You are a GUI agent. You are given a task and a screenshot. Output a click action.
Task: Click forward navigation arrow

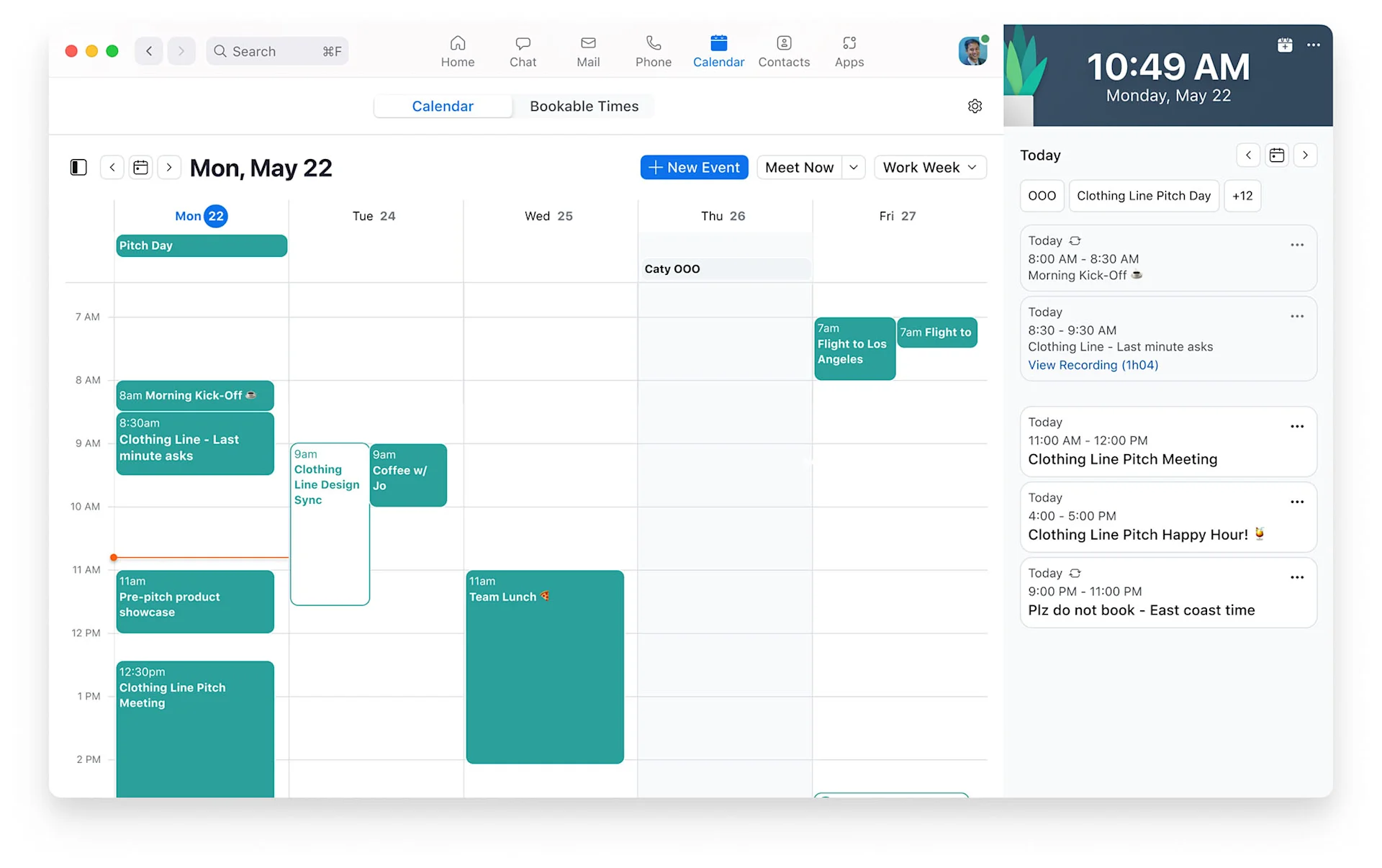tap(168, 167)
